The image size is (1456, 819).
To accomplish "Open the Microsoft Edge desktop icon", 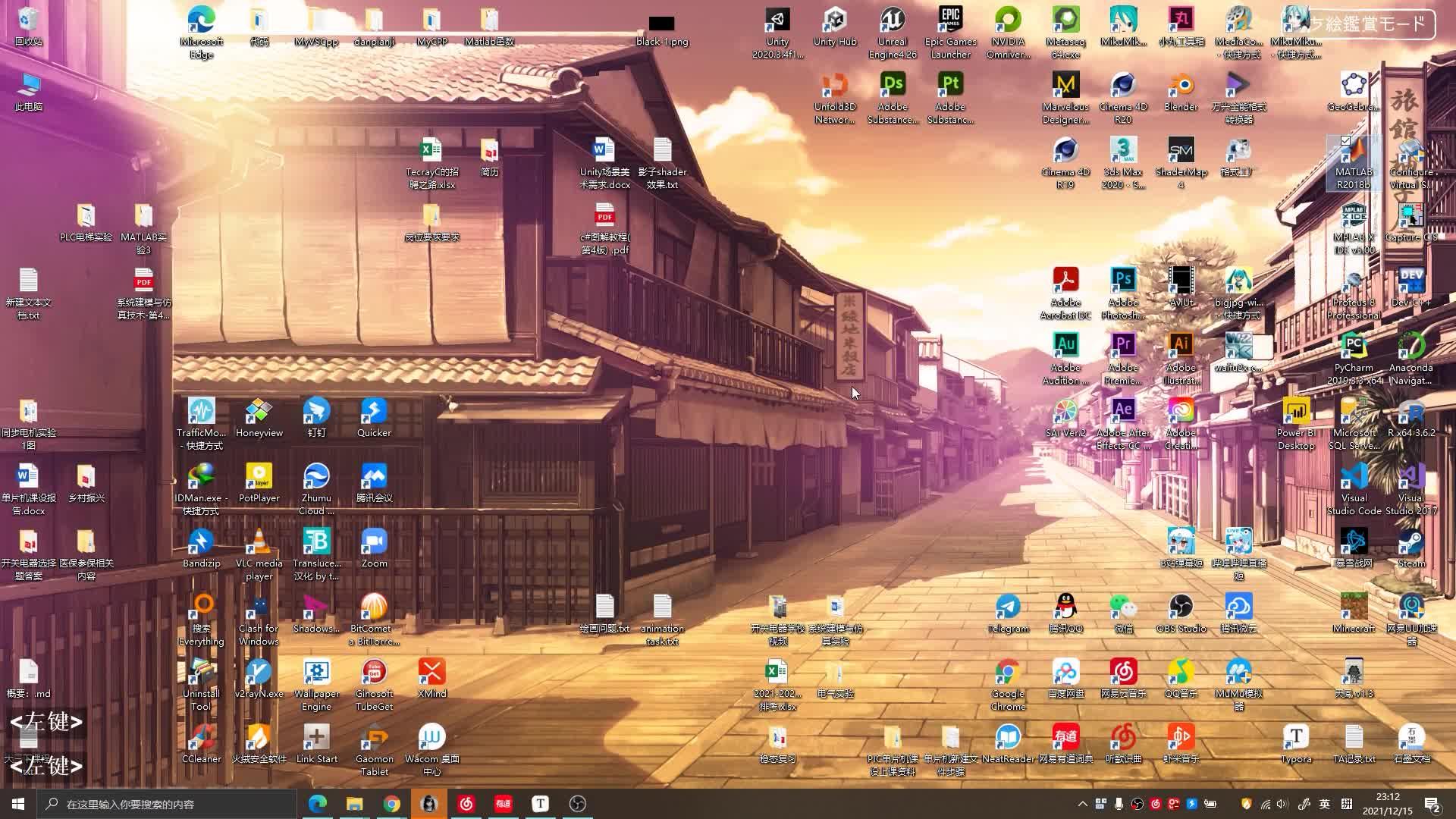I will (x=201, y=33).
